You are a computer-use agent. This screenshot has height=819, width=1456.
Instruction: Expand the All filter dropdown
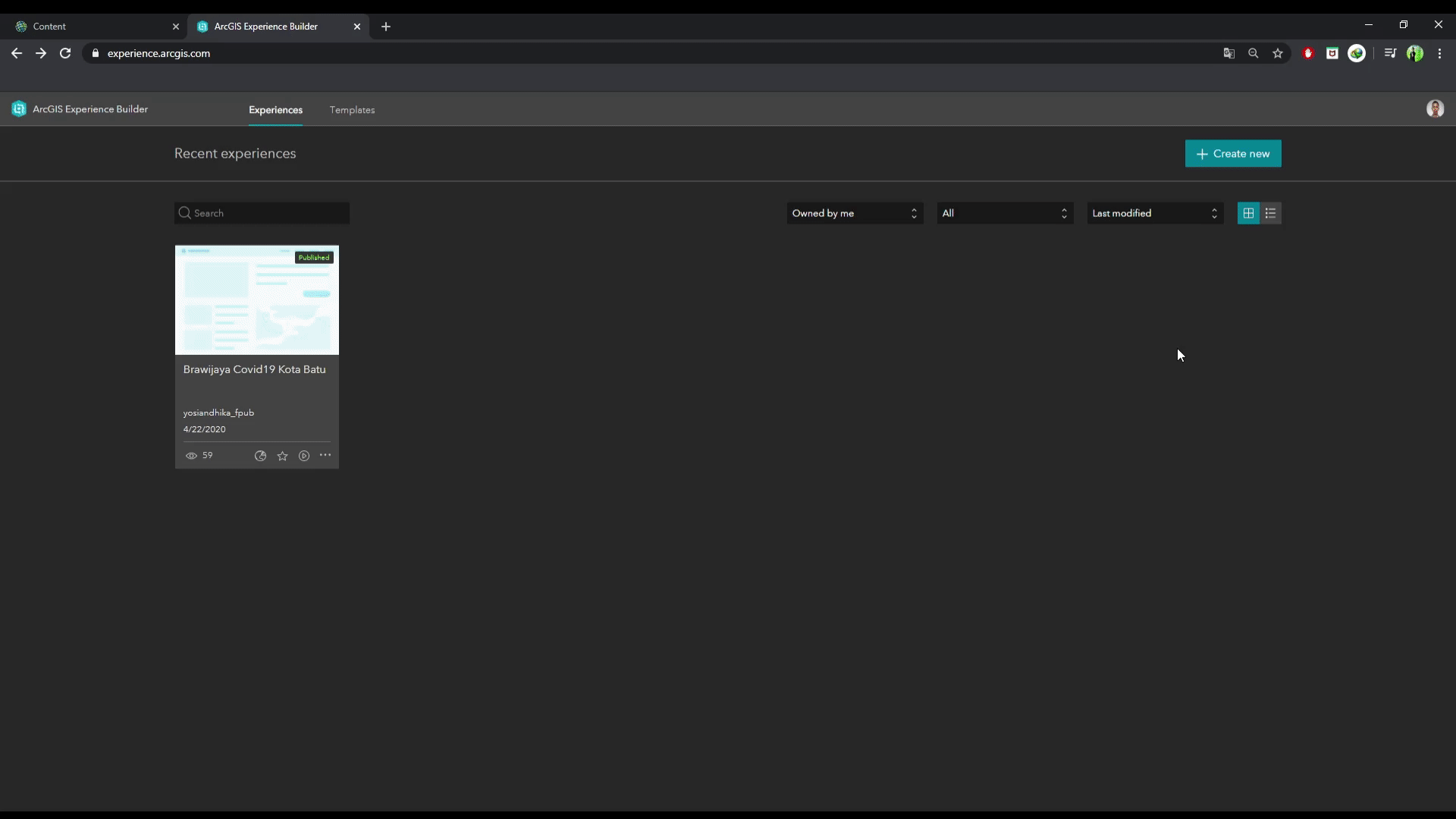1005,213
